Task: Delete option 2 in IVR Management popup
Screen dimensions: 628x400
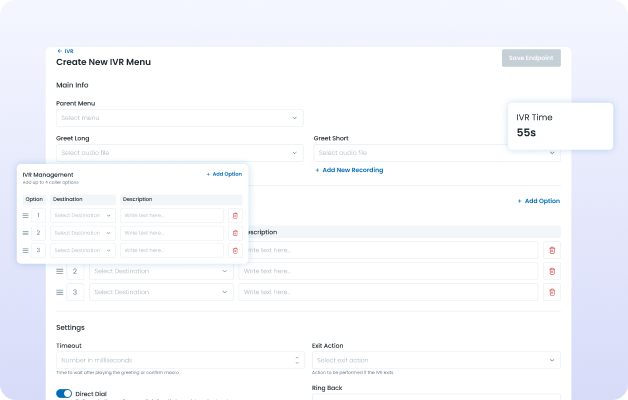Action: 235,233
